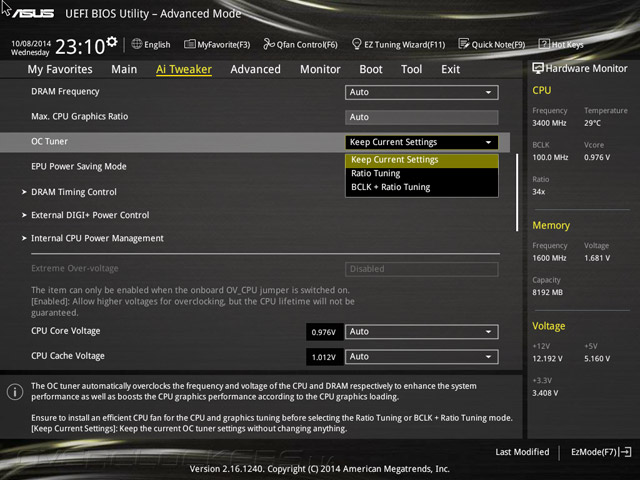The image size is (640, 480).
Task: Switch to the Boot tab
Action: 371,69
